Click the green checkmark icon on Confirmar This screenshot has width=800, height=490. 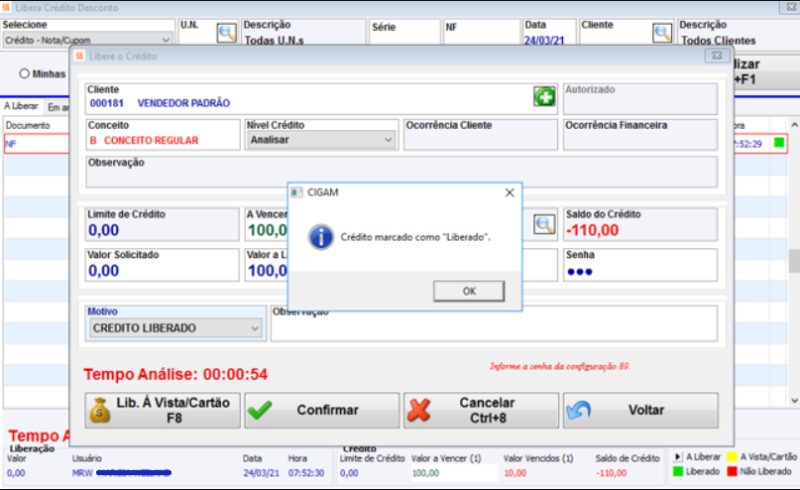click(x=260, y=410)
